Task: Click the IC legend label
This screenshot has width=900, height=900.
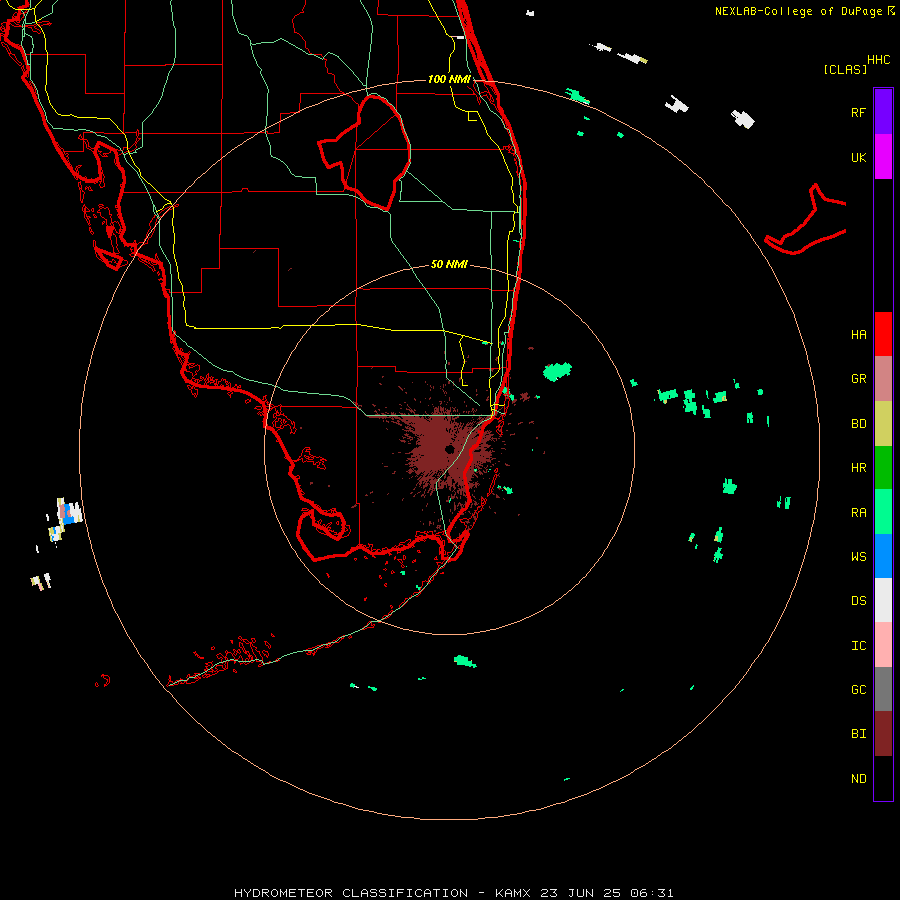Action: coord(858,646)
